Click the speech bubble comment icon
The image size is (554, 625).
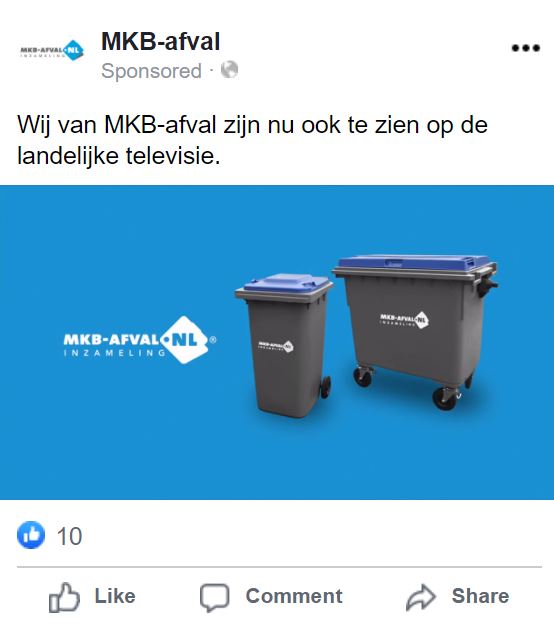pyautogui.click(x=214, y=597)
